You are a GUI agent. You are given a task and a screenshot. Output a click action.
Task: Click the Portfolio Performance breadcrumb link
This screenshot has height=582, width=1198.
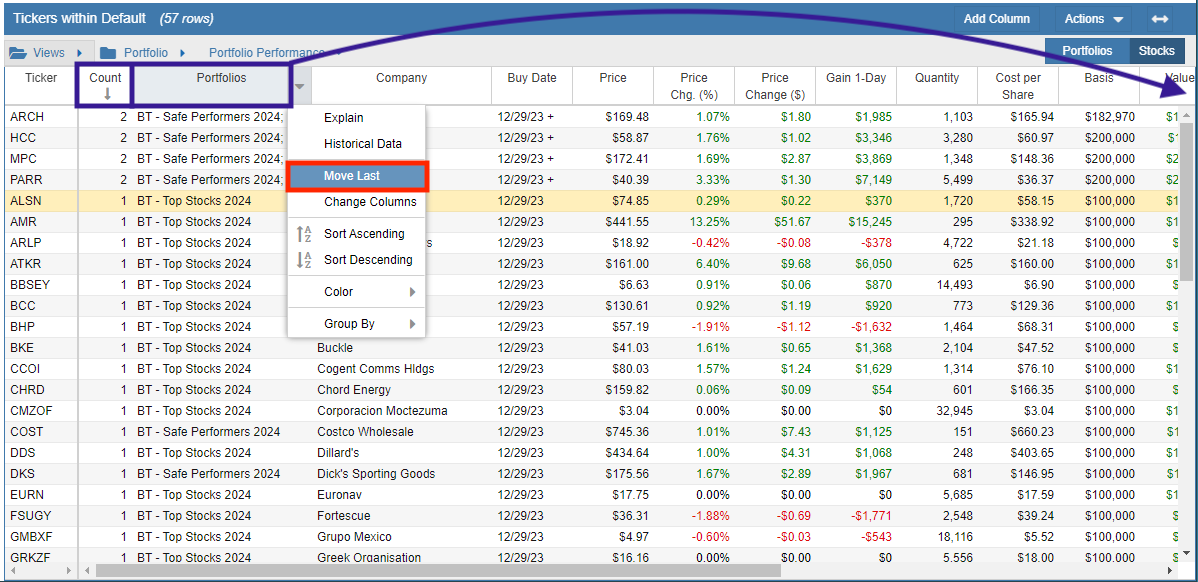pyautogui.click(x=267, y=53)
